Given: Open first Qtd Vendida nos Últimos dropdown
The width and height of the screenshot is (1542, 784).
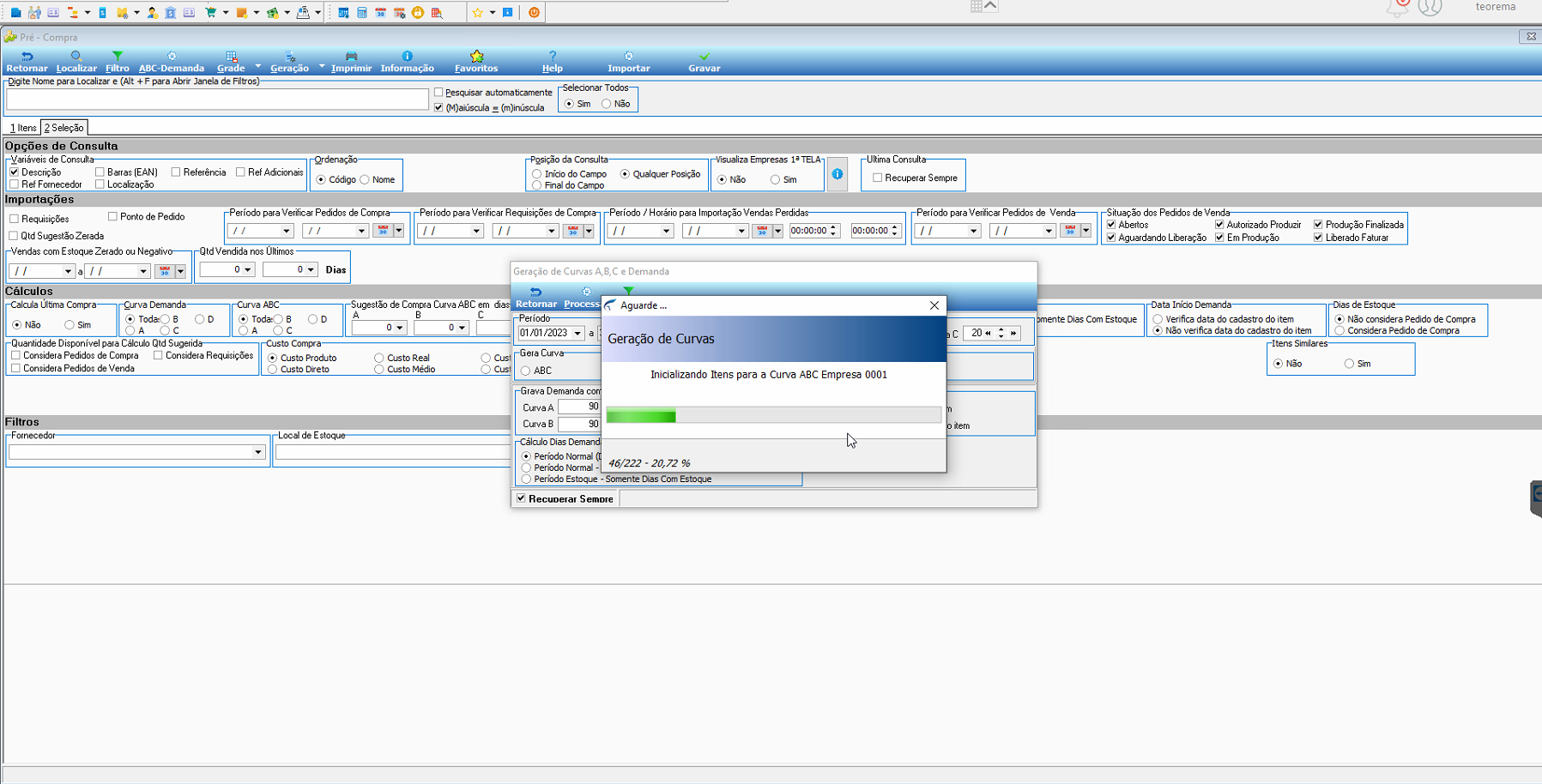Looking at the screenshot, I should pyautogui.click(x=247, y=269).
